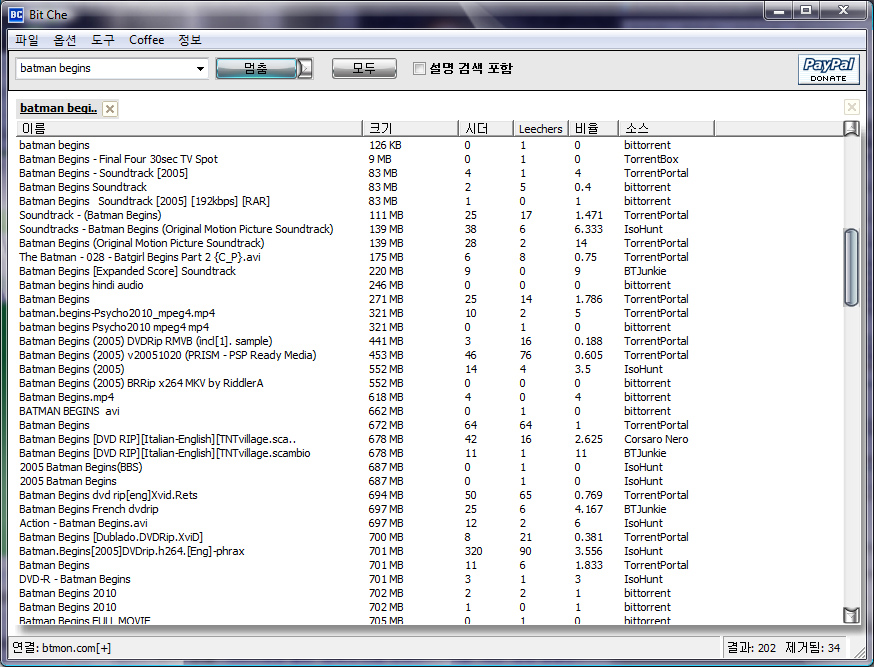Select row Batman Begins - Final Four 30sec TV Spot

coord(430,159)
